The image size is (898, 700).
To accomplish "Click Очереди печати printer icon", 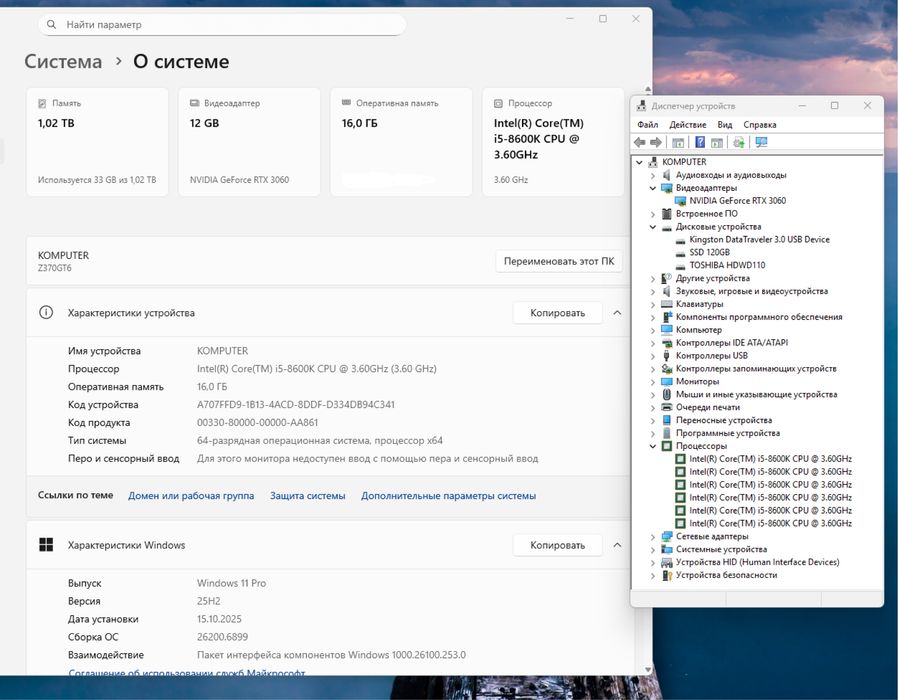I will (667, 407).
